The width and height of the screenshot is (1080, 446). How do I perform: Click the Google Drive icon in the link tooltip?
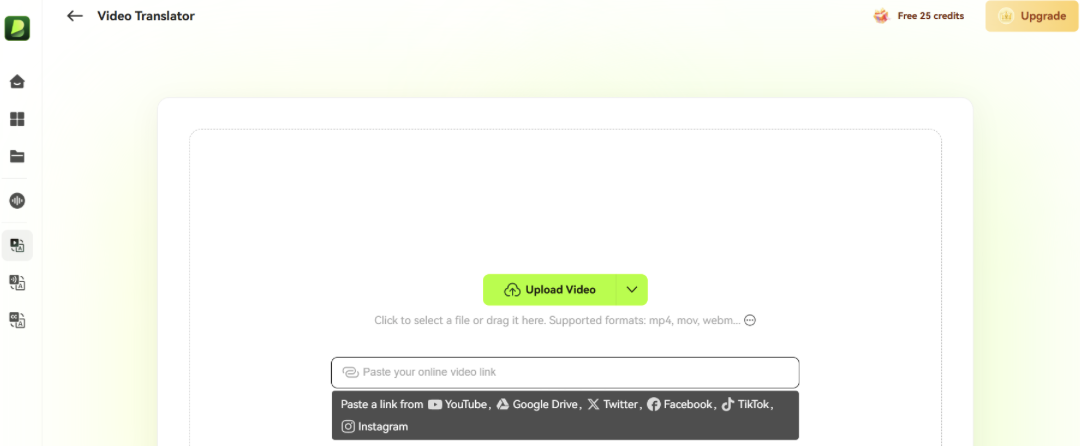point(503,405)
